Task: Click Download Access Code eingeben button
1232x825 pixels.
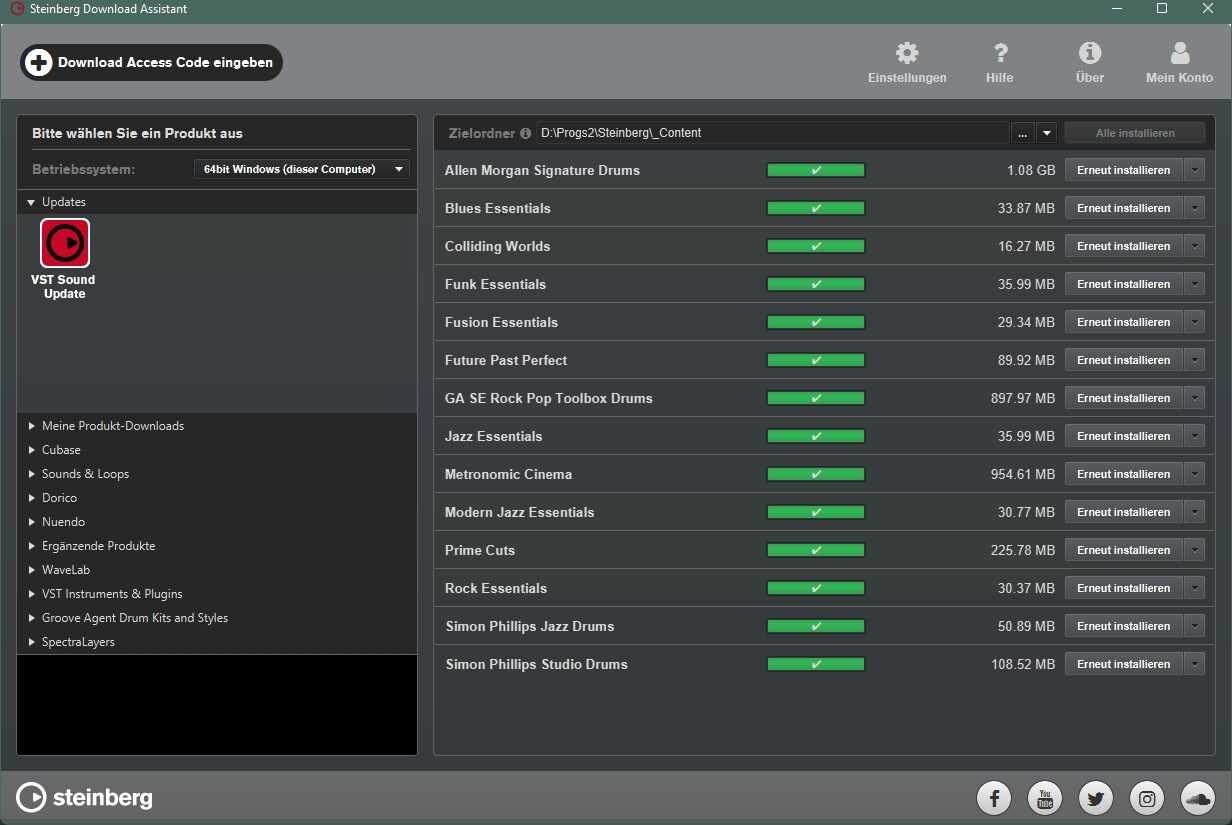Action: tap(151, 62)
